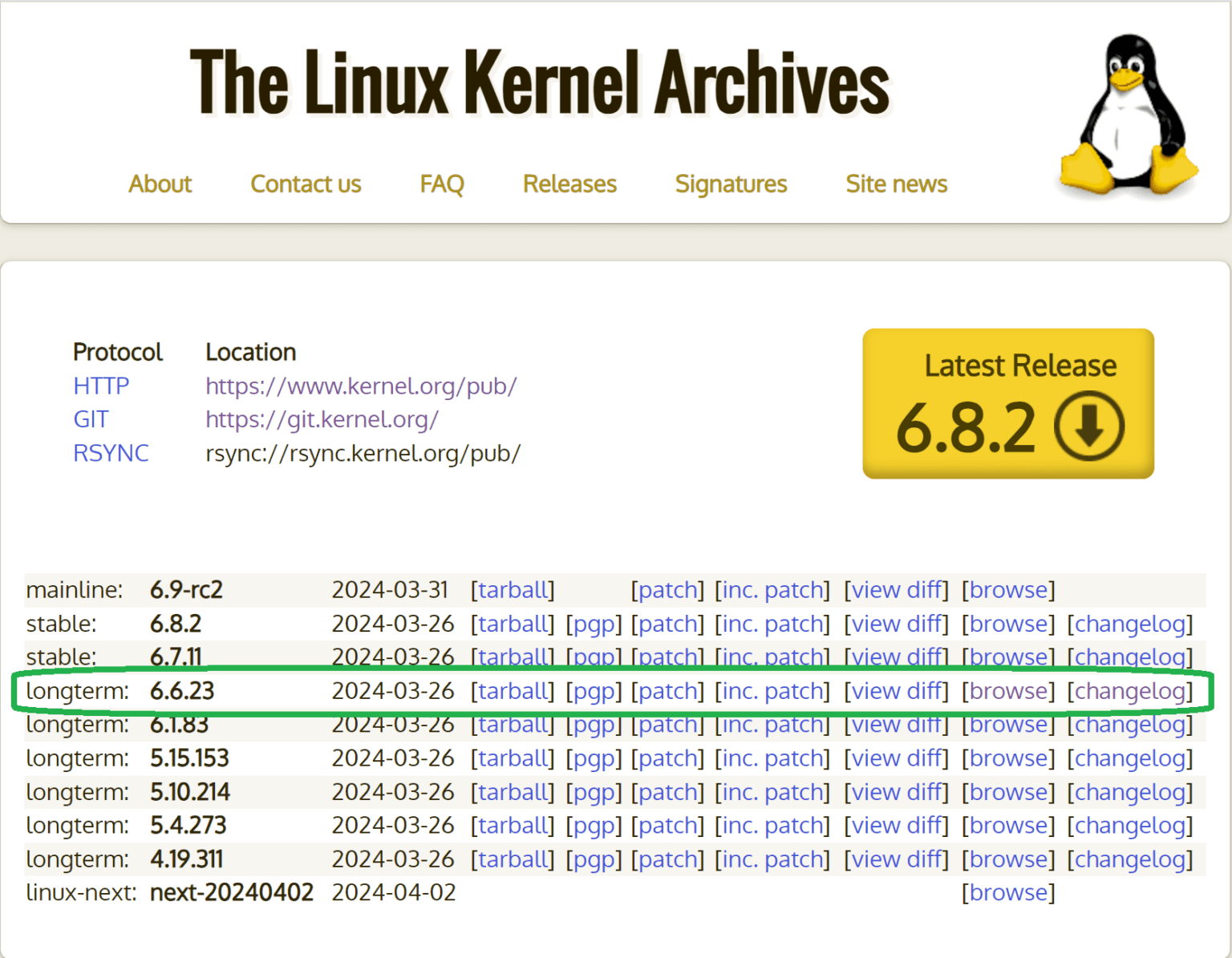
Task: Browse the 5.10.214 longterm source
Action: point(1008,791)
